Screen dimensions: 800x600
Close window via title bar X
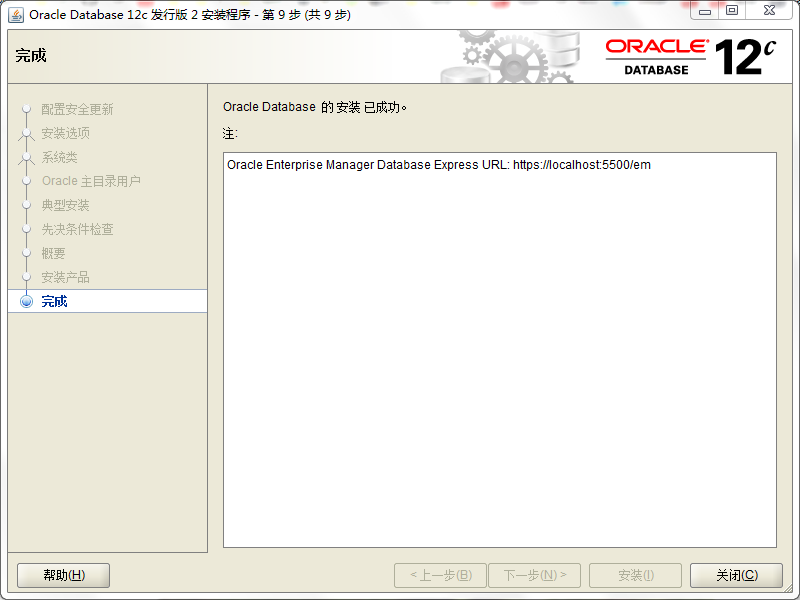pos(769,11)
